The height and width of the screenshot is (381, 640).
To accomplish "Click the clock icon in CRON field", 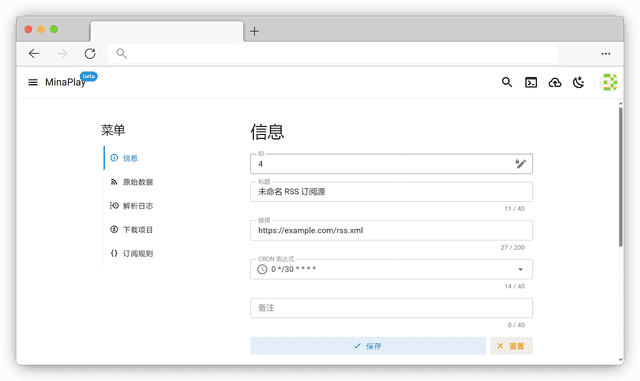I will 262,269.
